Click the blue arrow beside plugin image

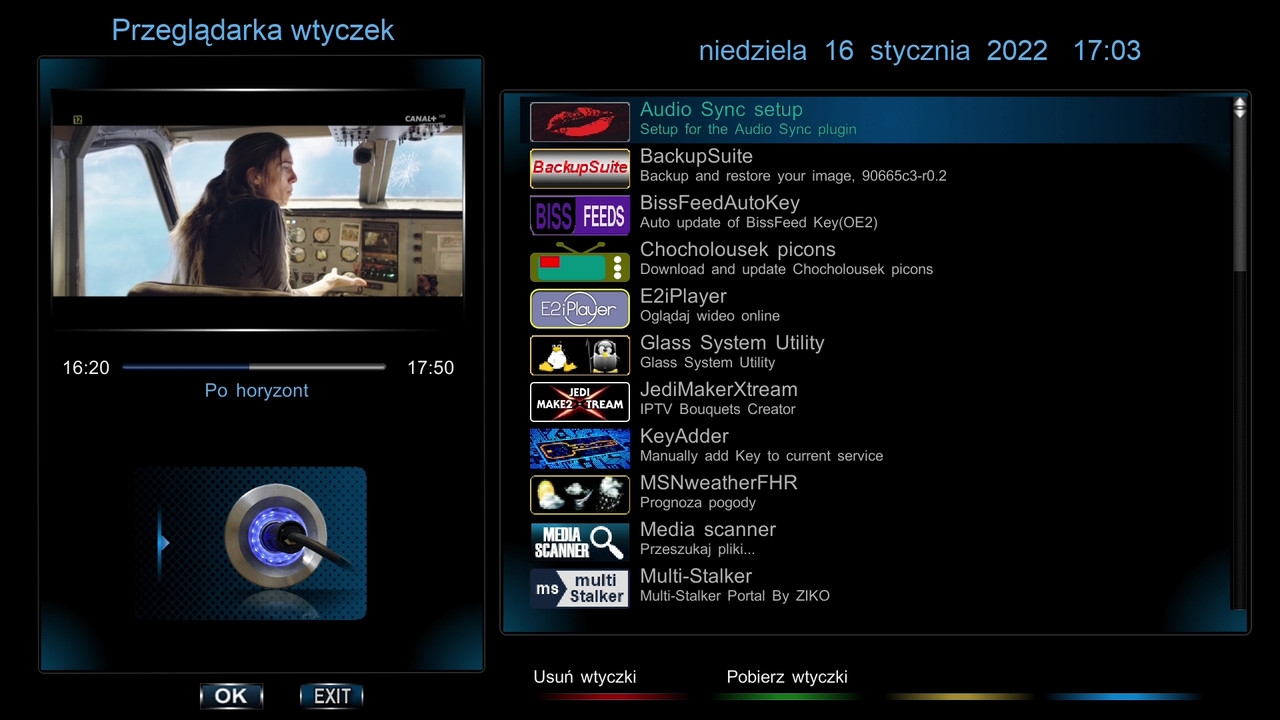[164, 543]
